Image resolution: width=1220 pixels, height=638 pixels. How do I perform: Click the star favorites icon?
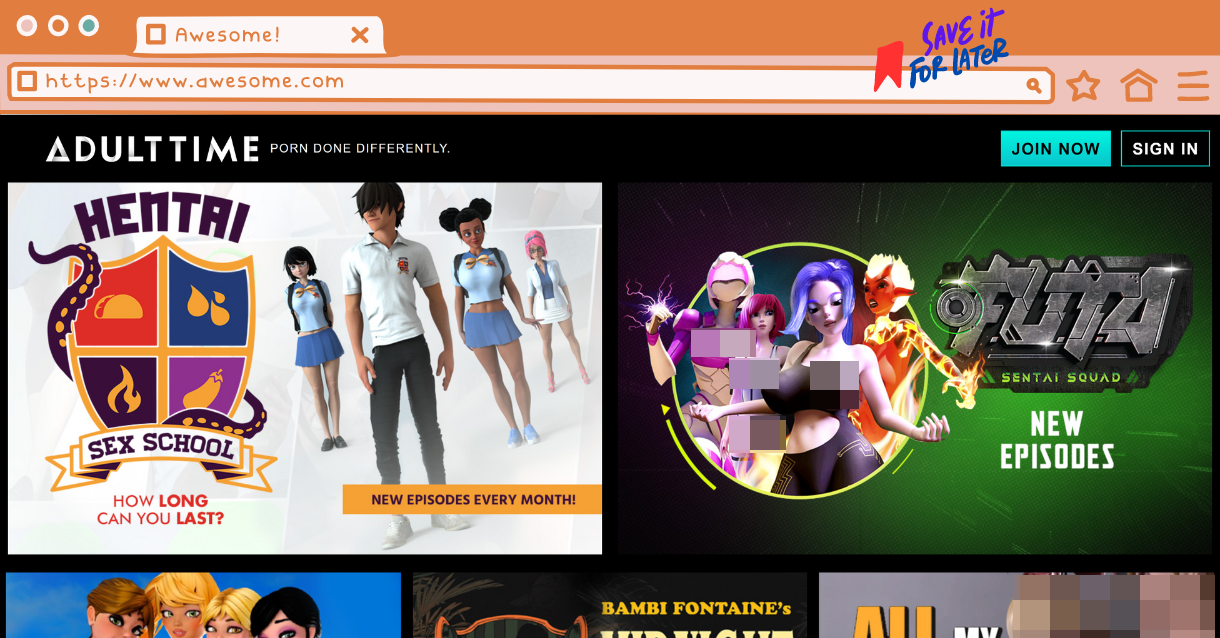[x=1083, y=86]
